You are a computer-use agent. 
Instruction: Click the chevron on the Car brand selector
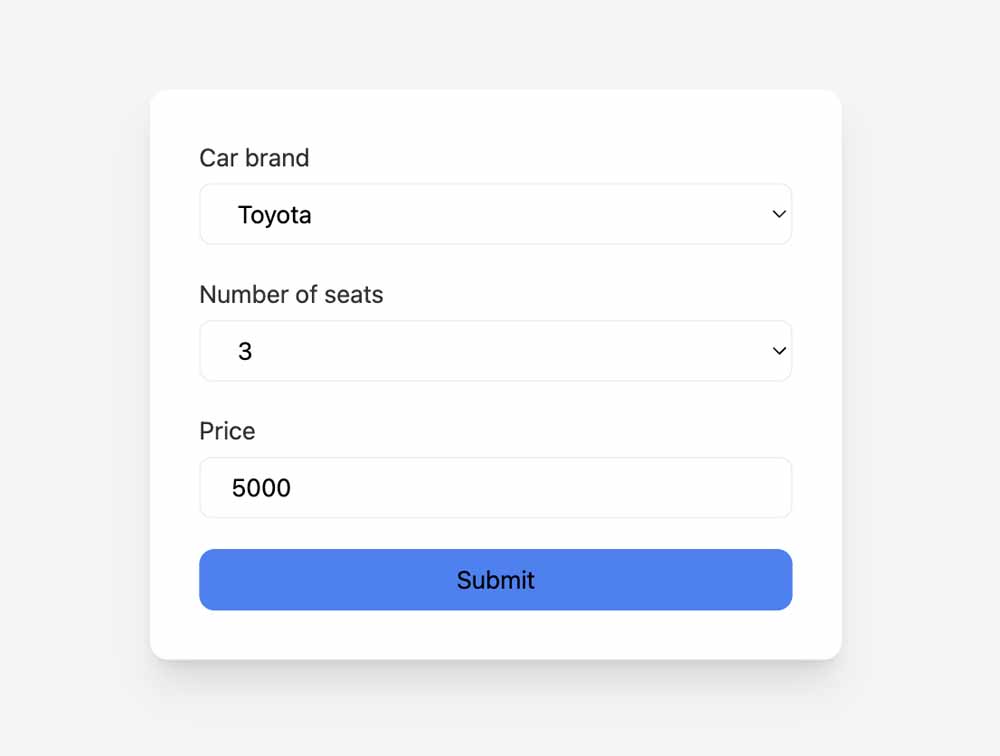[778, 214]
